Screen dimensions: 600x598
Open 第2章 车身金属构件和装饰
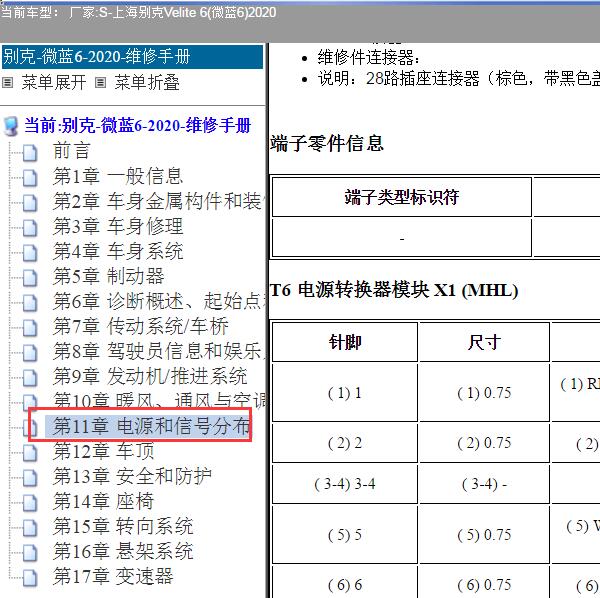(x=158, y=201)
